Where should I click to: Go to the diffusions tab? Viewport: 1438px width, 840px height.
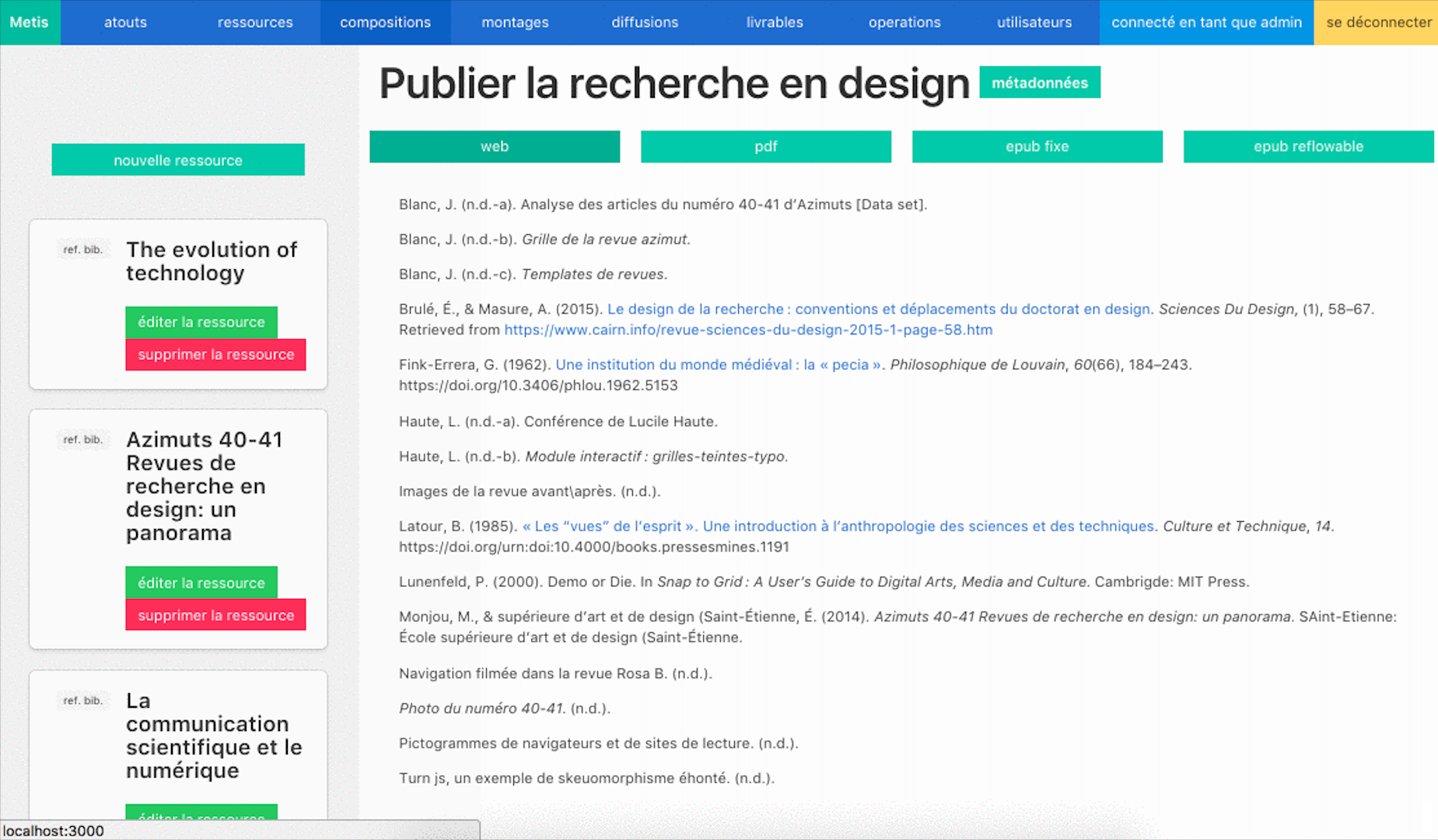click(645, 22)
